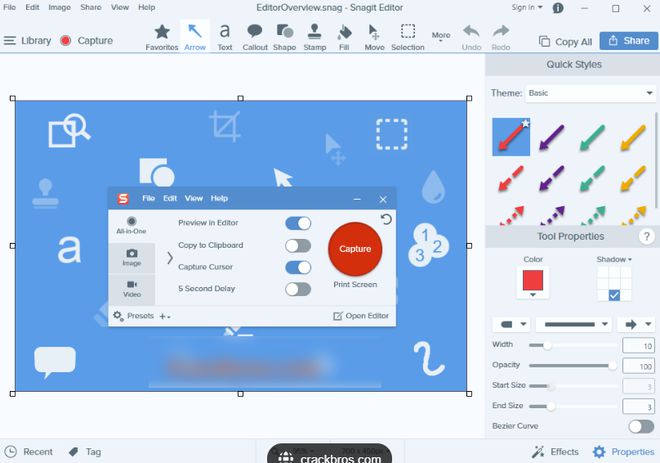660x463 pixels.
Task: Click the Undo arrow
Action: (471, 37)
